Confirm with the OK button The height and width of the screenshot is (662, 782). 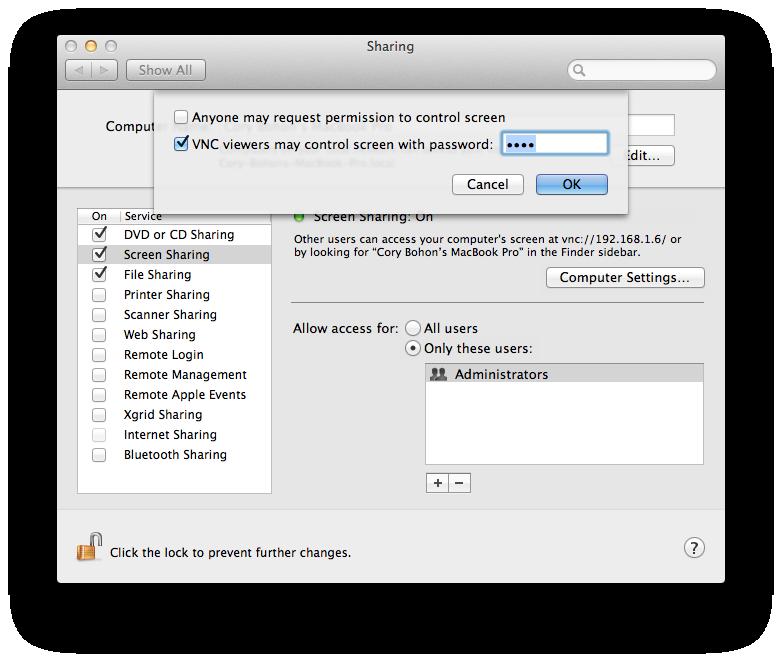(572, 184)
